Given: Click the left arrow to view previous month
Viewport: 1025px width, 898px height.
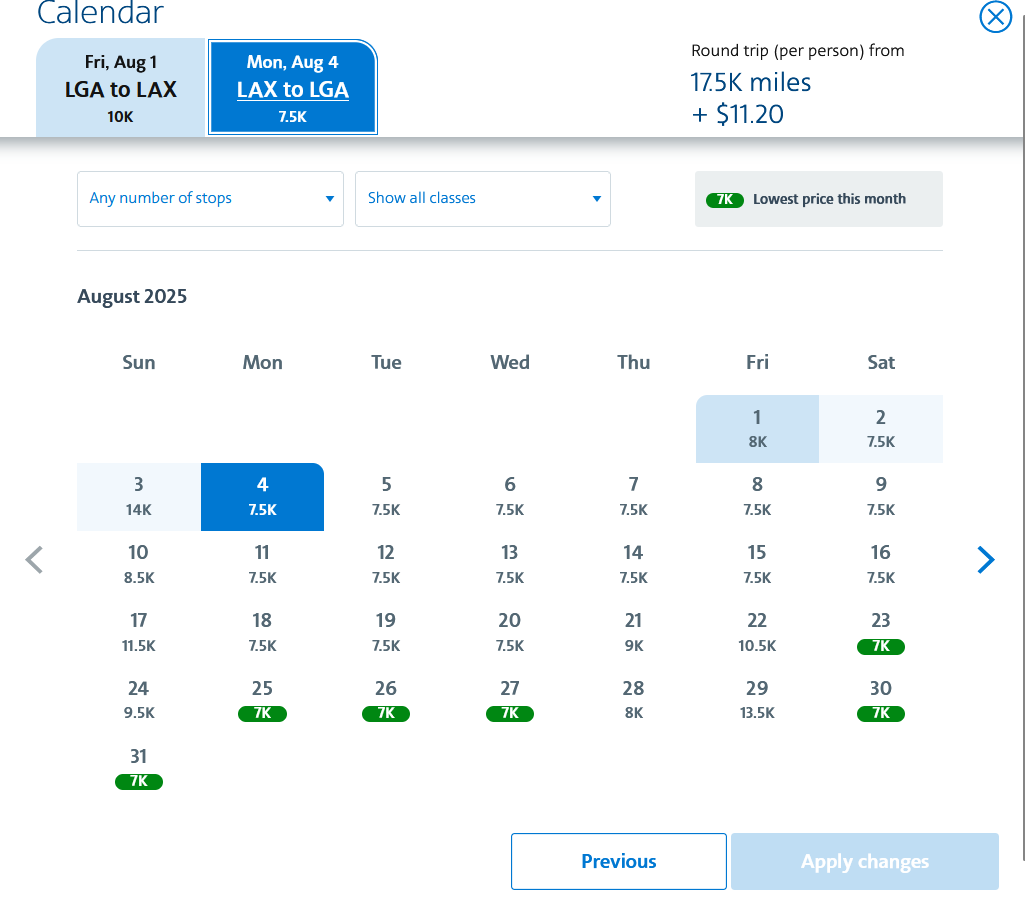Looking at the screenshot, I should 34,560.
